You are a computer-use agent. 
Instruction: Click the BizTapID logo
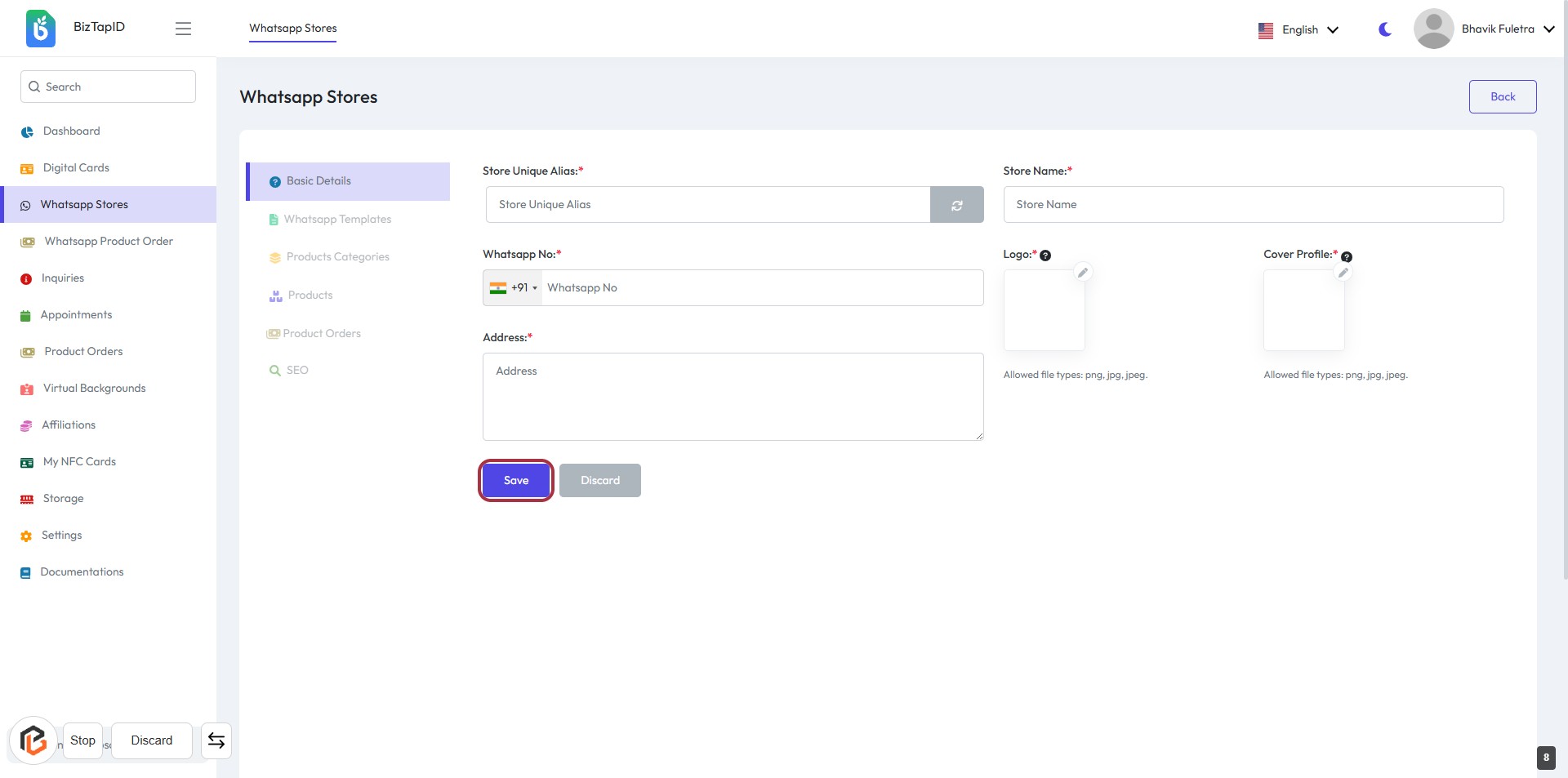point(41,29)
